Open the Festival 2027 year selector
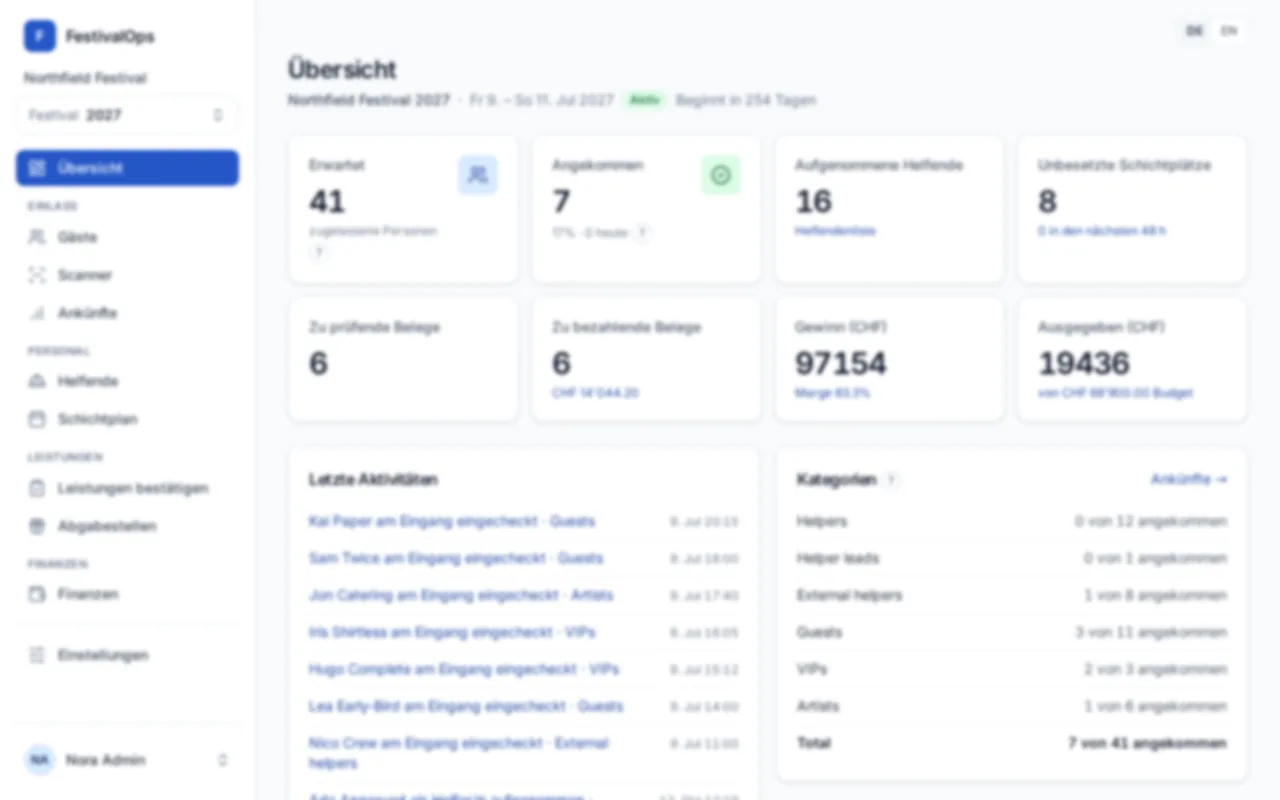Viewport: 1280px width, 800px height. point(127,115)
